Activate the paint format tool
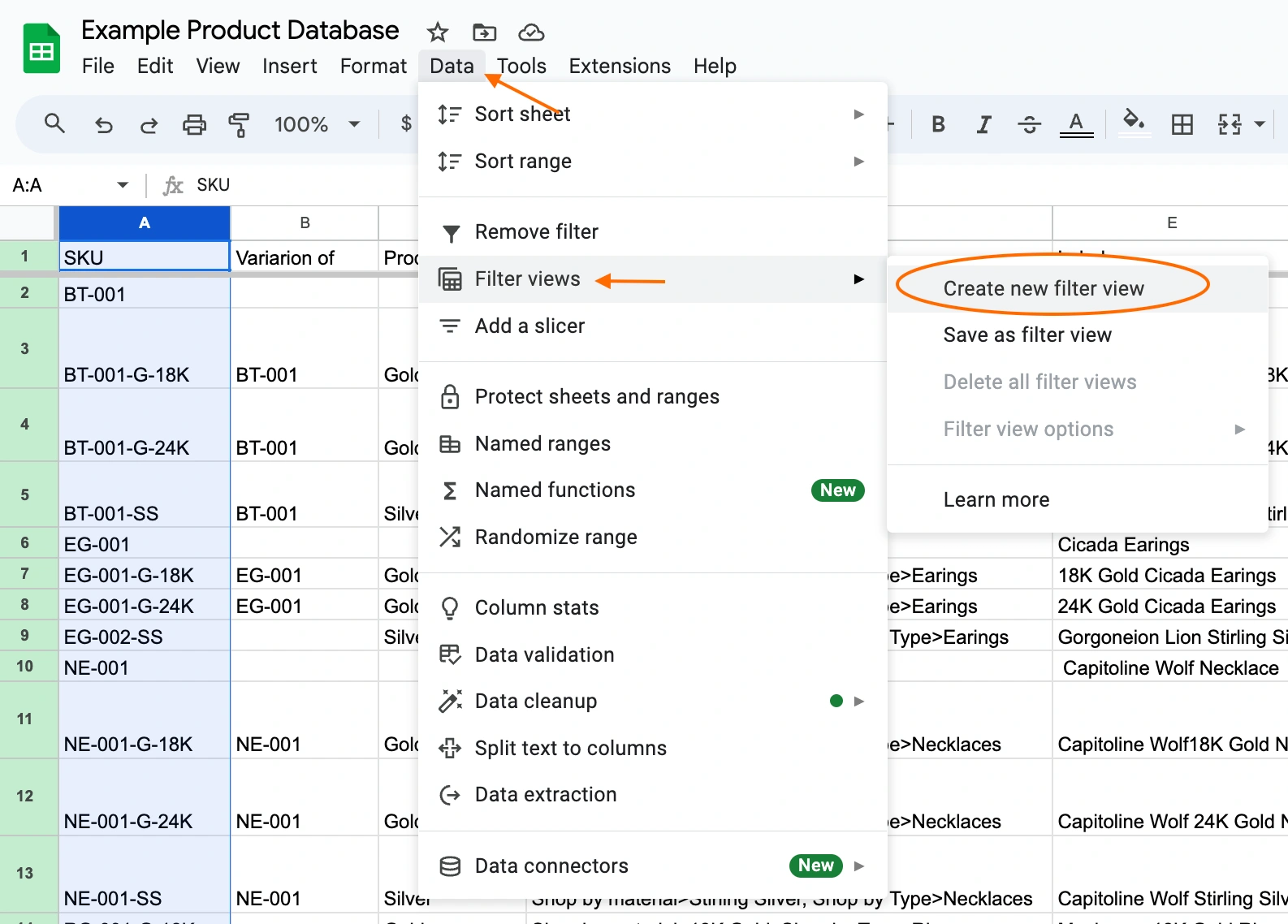Viewport: 1288px width, 924px height. click(239, 124)
